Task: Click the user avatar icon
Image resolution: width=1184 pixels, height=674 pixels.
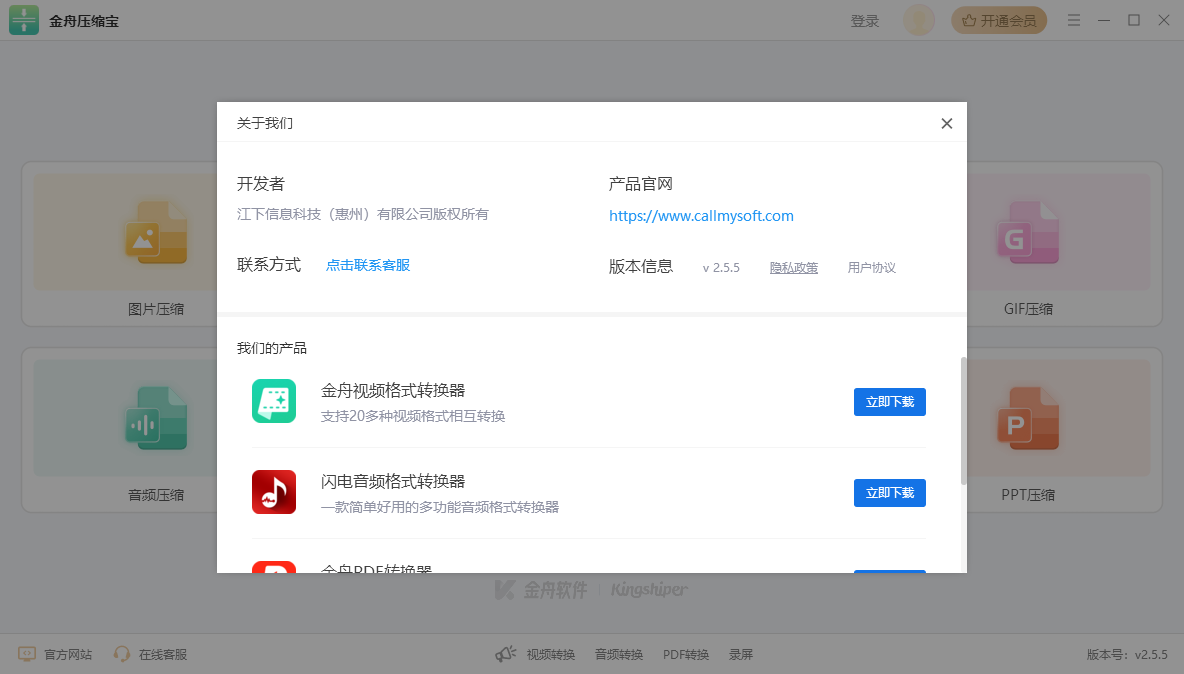Action: coord(918,21)
